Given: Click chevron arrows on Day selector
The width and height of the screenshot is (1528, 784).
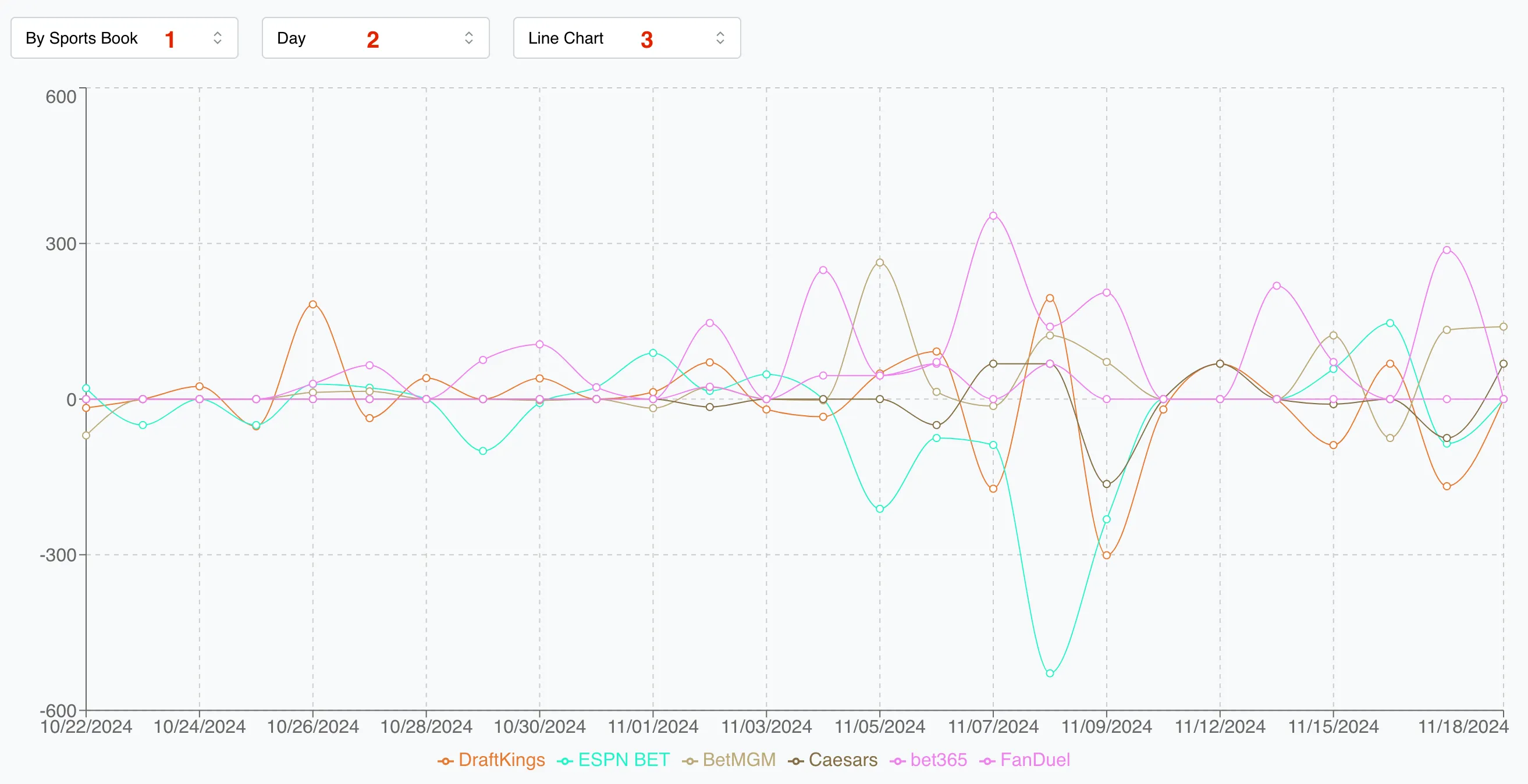Looking at the screenshot, I should (x=468, y=38).
